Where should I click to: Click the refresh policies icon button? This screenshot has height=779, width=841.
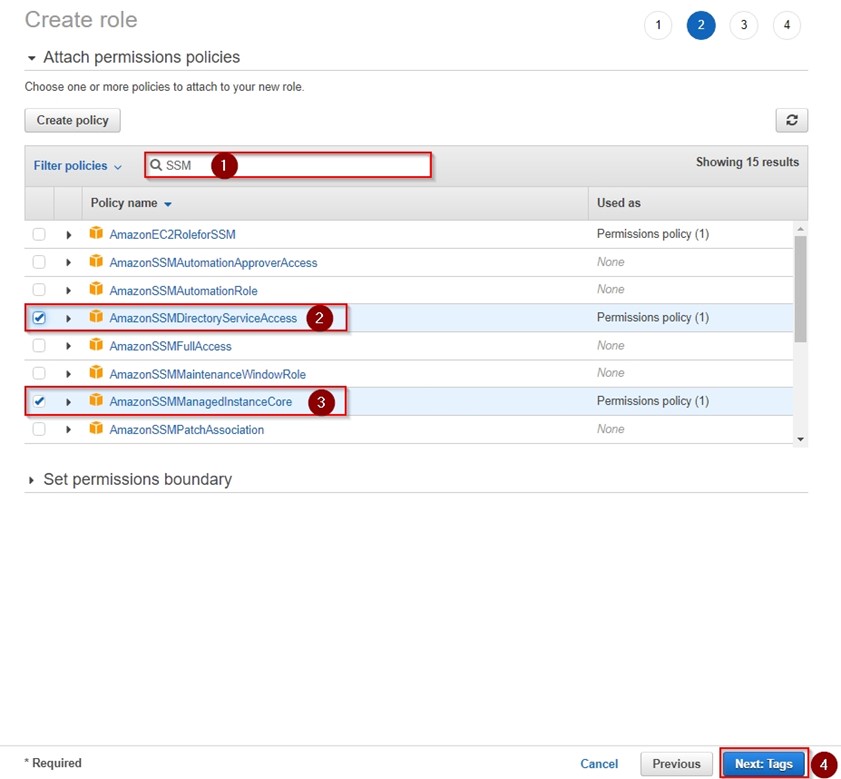tap(791, 120)
